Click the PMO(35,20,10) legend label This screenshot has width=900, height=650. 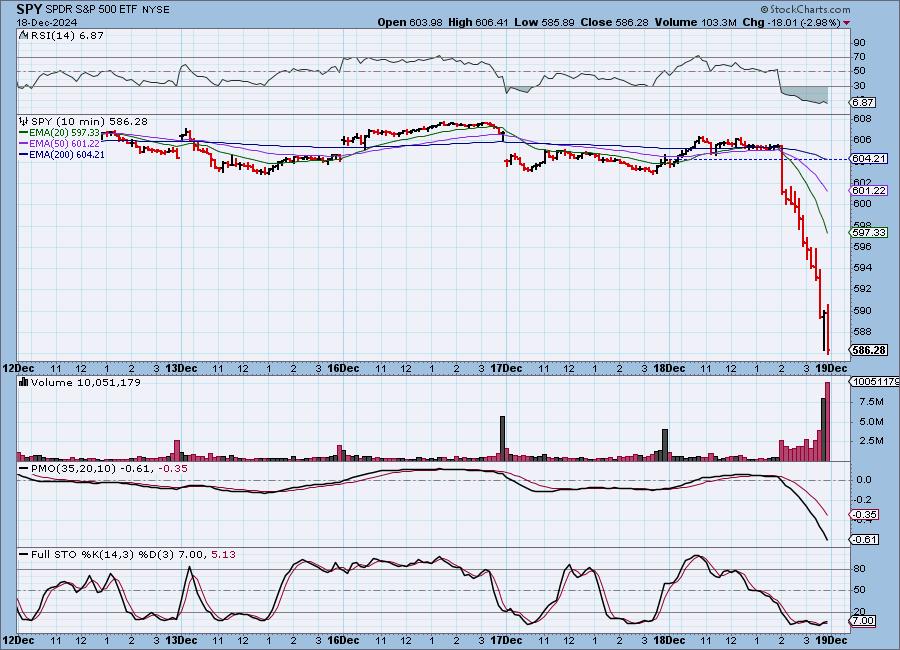coord(73,469)
